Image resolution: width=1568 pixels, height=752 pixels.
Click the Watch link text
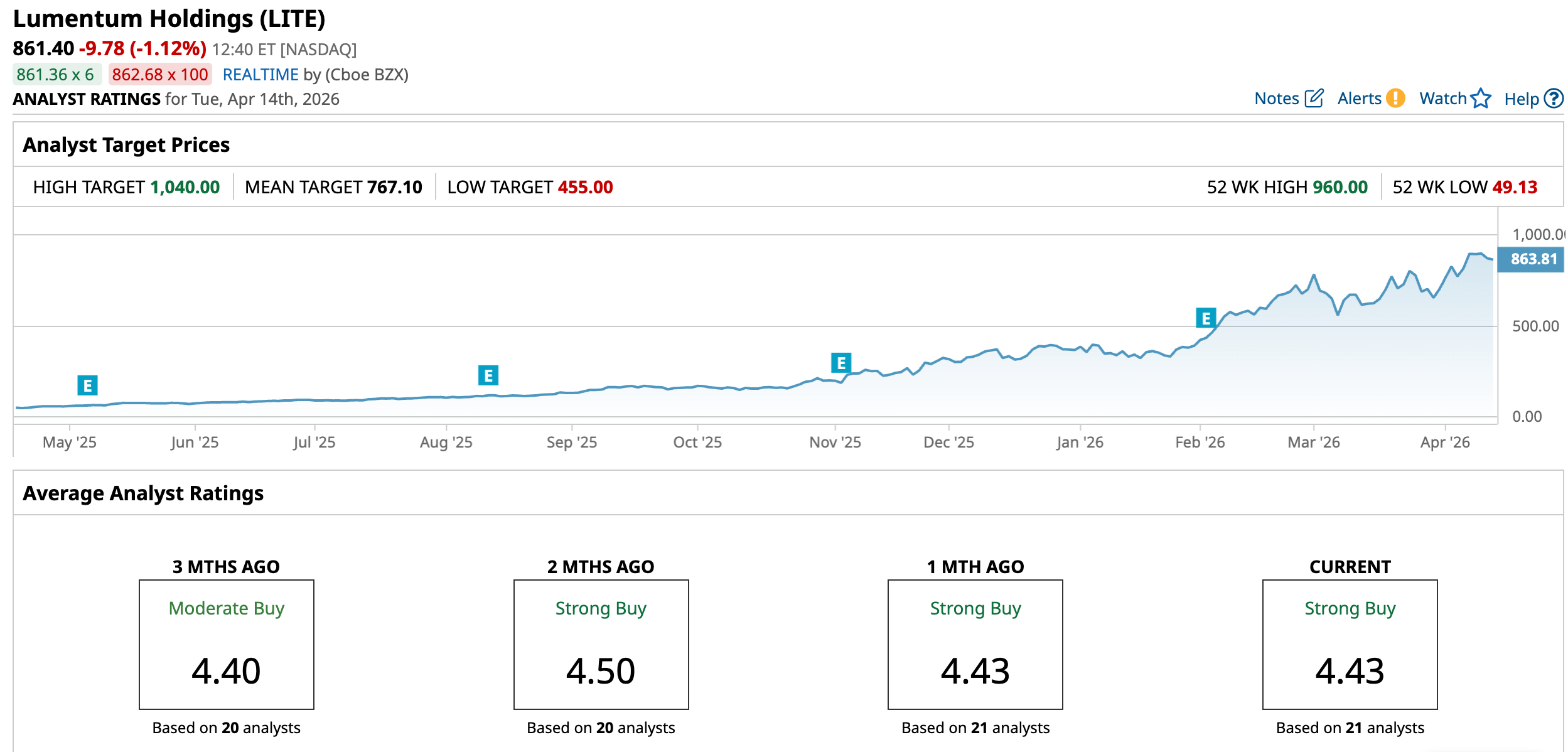tap(1442, 99)
